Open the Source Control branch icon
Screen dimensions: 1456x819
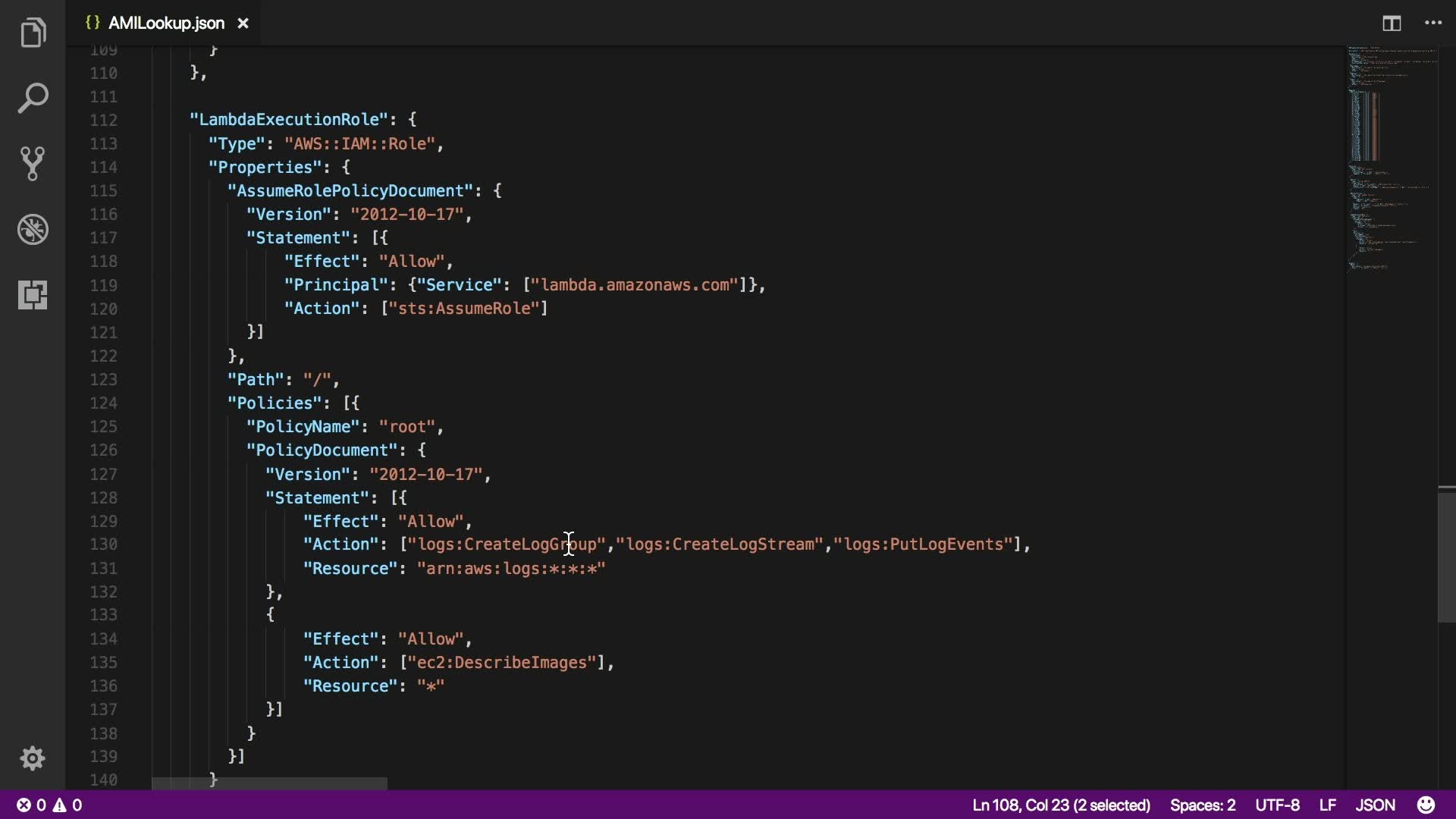coord(33,164)
